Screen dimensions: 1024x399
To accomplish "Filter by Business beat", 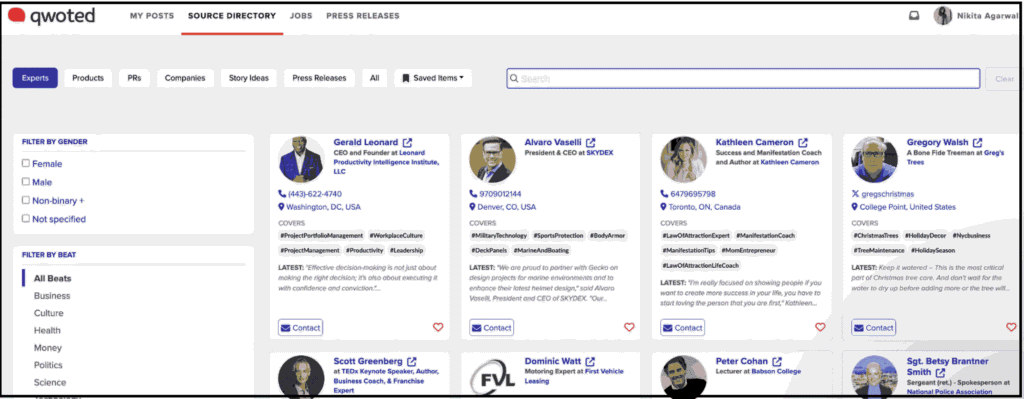I will point(52,296).
